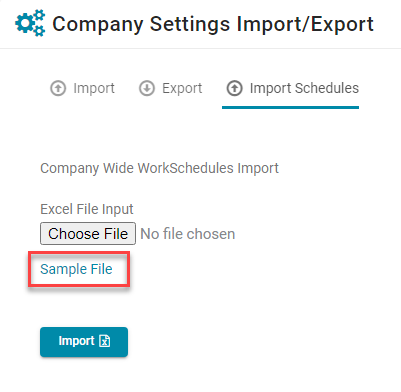Screen dimensions: 401x392
Task: Click the upload arrow icon beside Import
Action: (58, 88)
